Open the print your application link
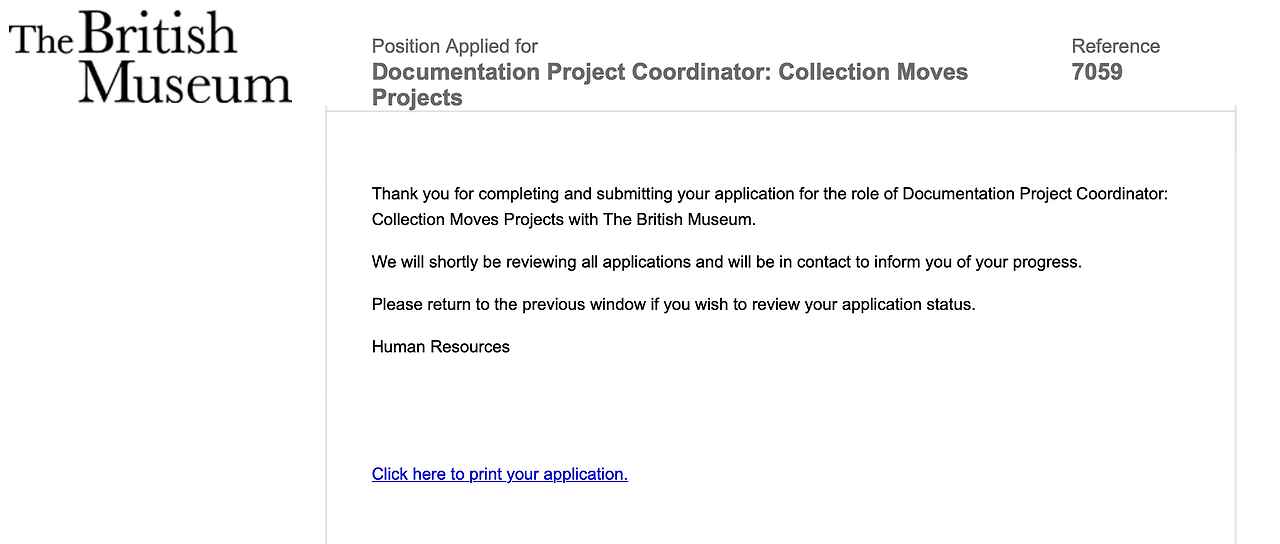Screen dimensions: 1280x544 (x=499, y=474)
